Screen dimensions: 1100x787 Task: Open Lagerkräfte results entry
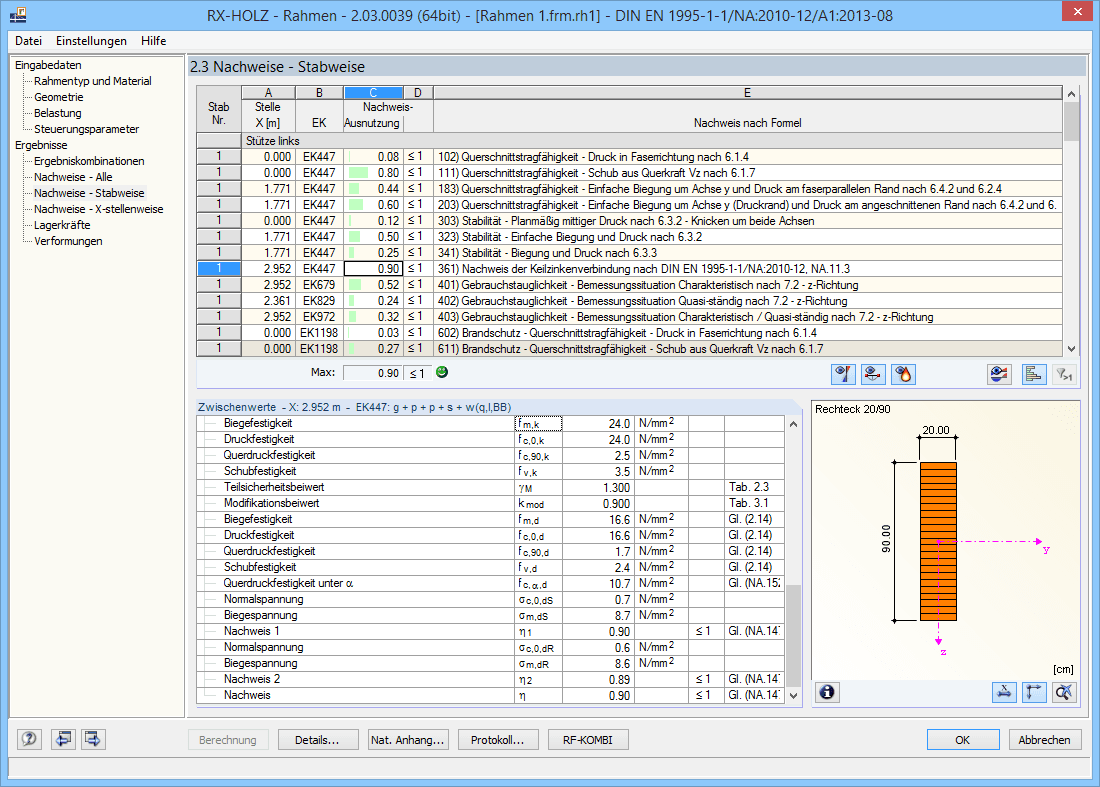(x=62, y=225)
